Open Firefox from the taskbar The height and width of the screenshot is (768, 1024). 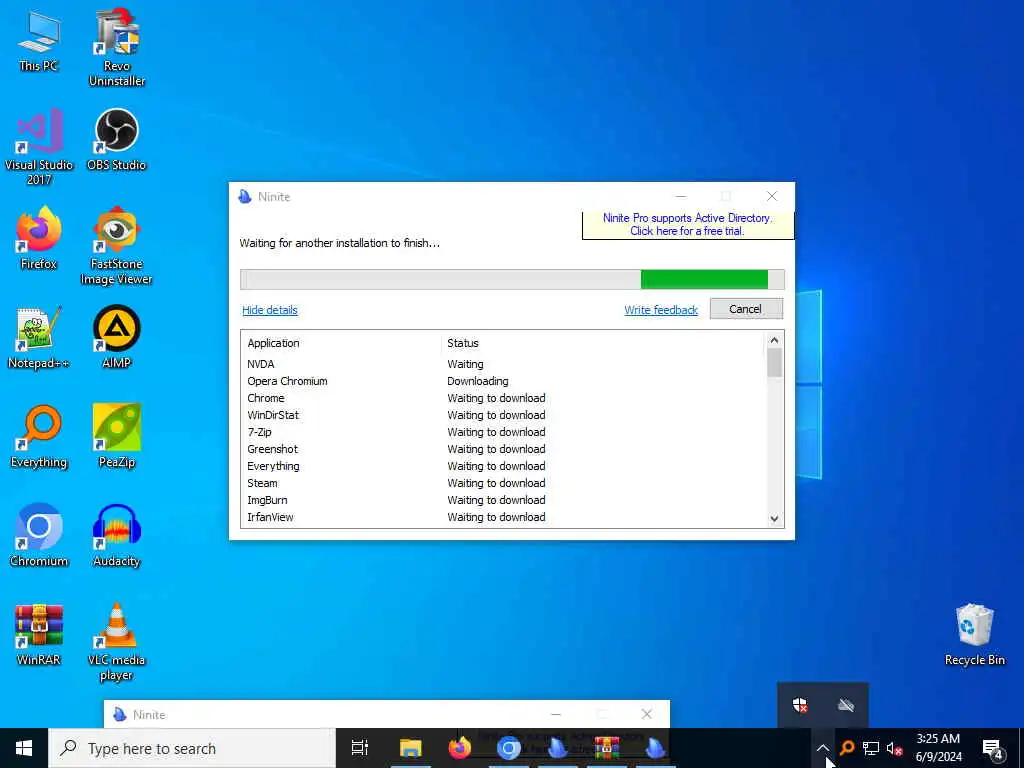(460, 748)
